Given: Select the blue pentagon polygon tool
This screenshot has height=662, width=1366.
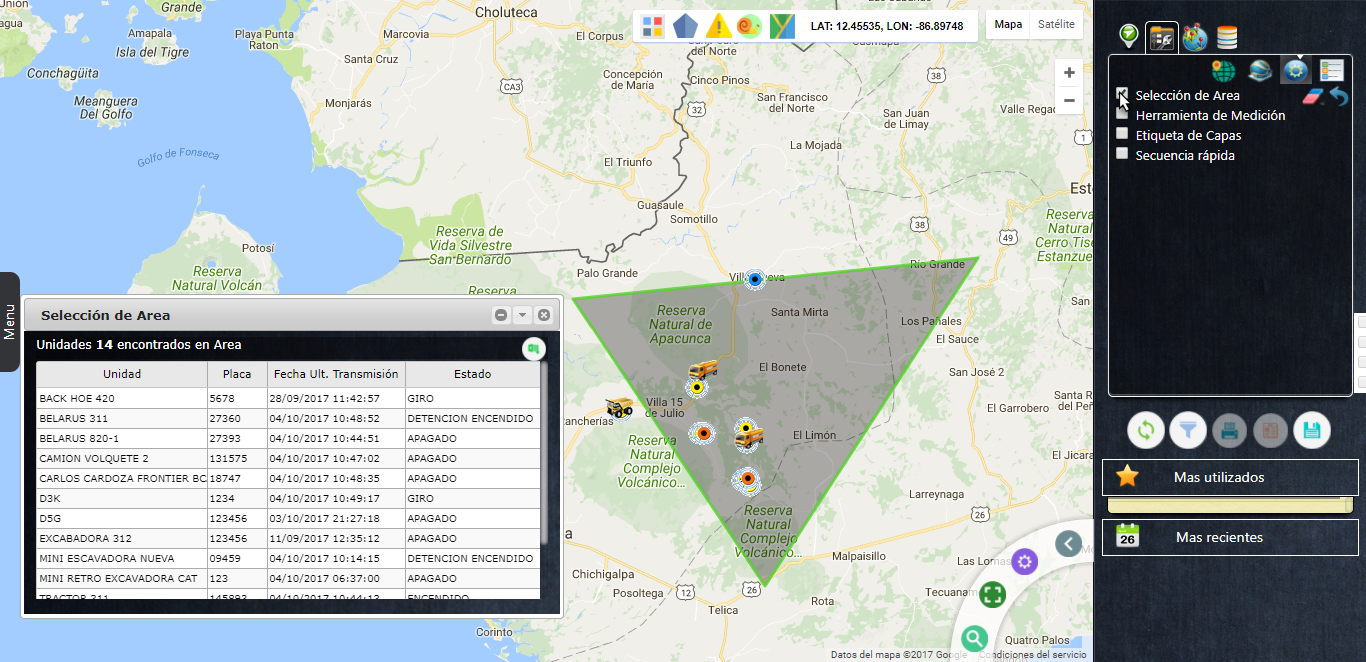Looking at the screenshot, I should pyautogui.click(x=685, y=26).
